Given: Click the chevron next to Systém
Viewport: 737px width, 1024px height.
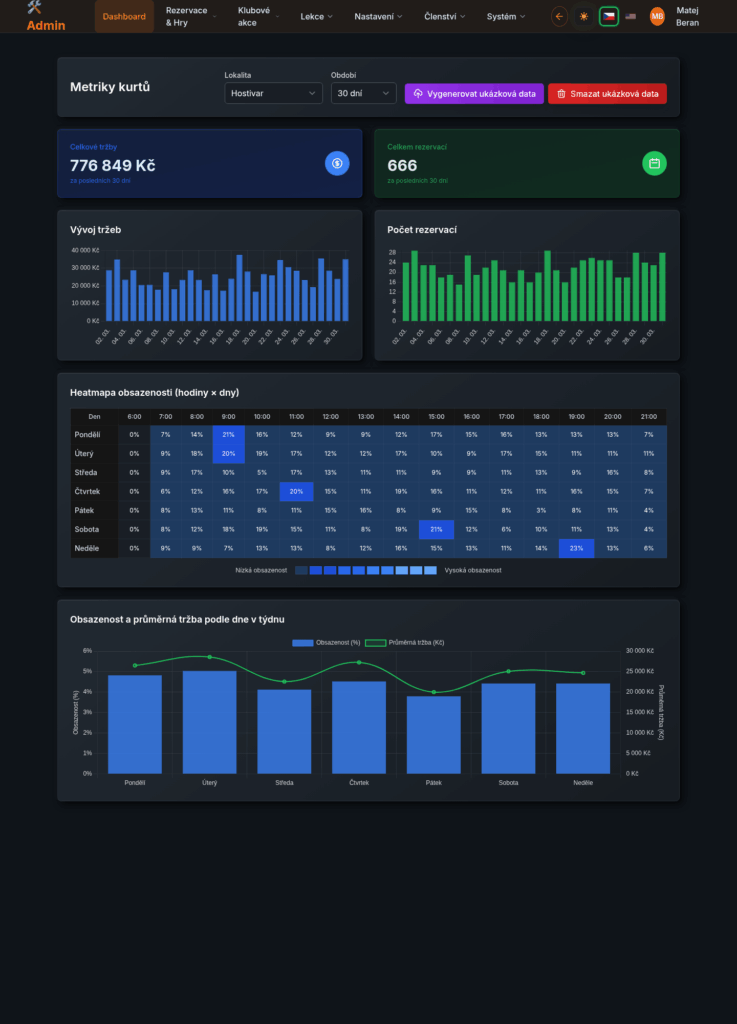Looking at the screenshot, I should (522, 16).
